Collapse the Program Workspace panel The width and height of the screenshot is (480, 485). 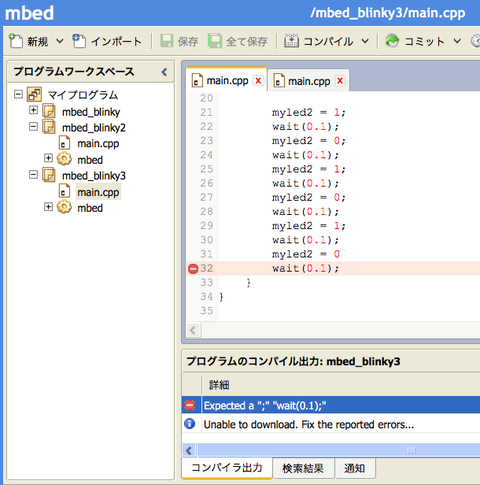[x=164, y=72]
